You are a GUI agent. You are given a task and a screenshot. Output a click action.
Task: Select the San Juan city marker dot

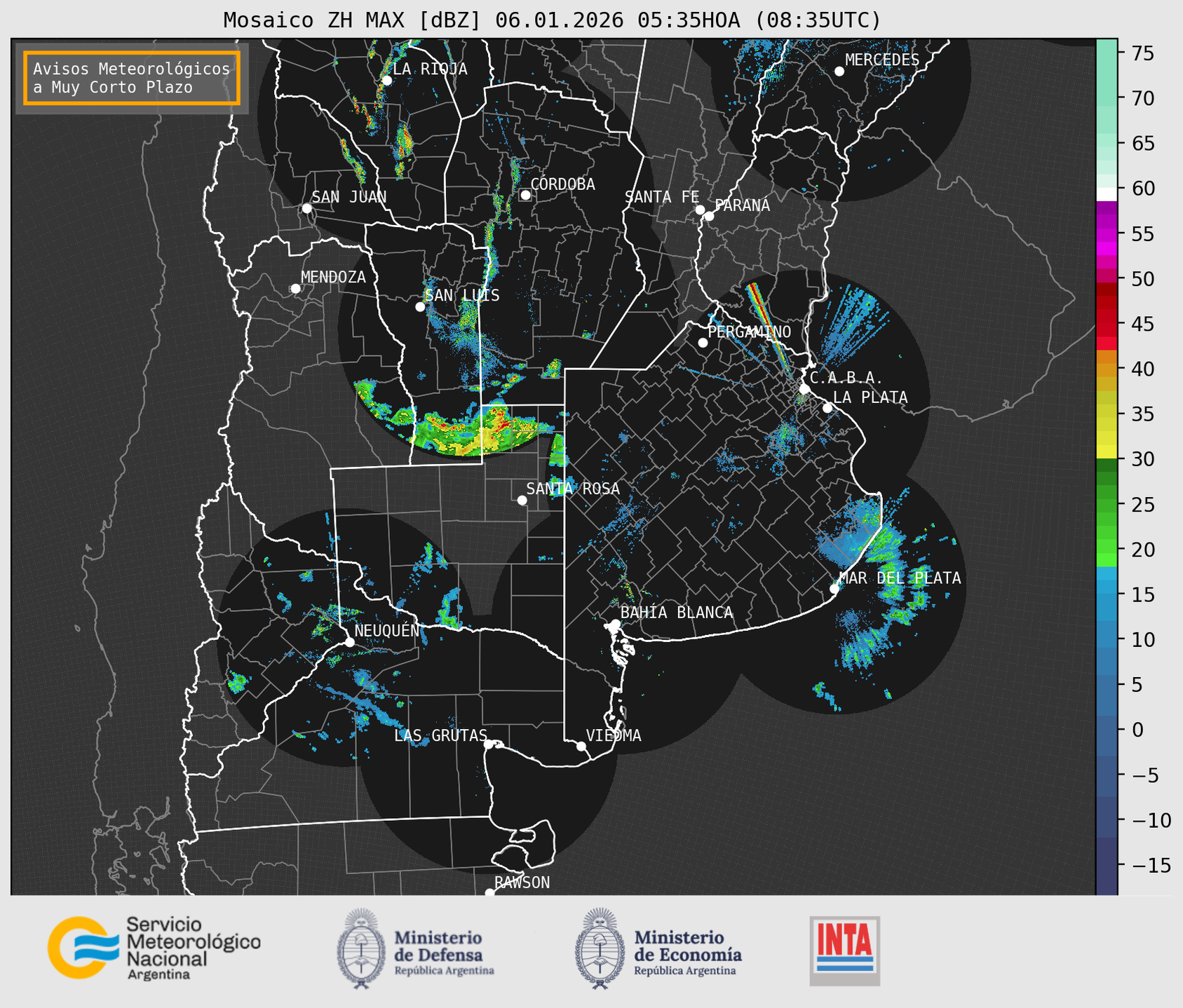coord(306,208)
